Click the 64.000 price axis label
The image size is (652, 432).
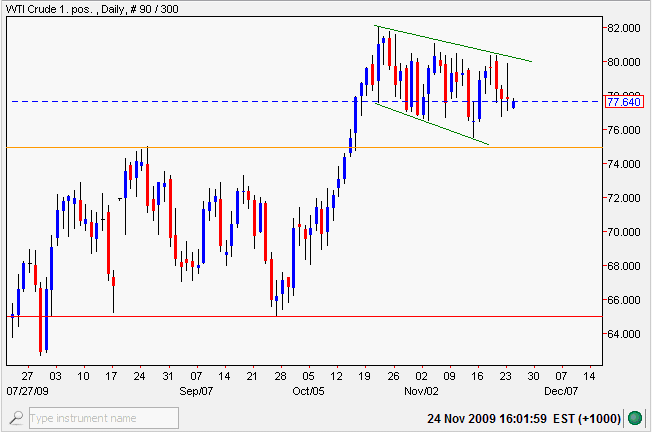click(x=623, y=334)
